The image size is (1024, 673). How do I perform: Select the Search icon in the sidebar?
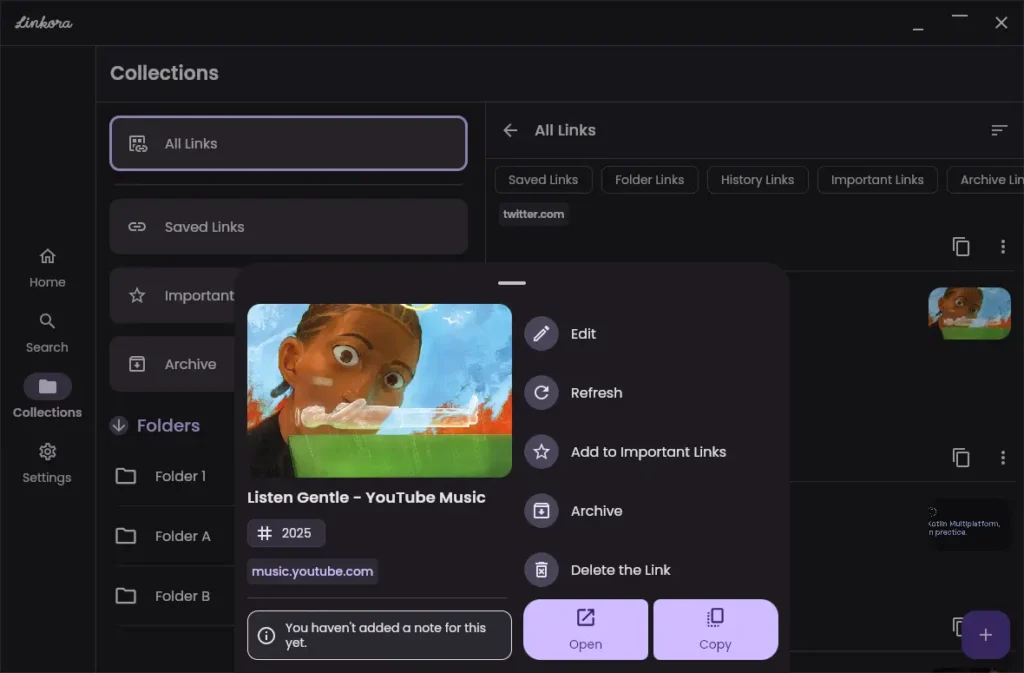pyautogui.click(x=46, y=330)
